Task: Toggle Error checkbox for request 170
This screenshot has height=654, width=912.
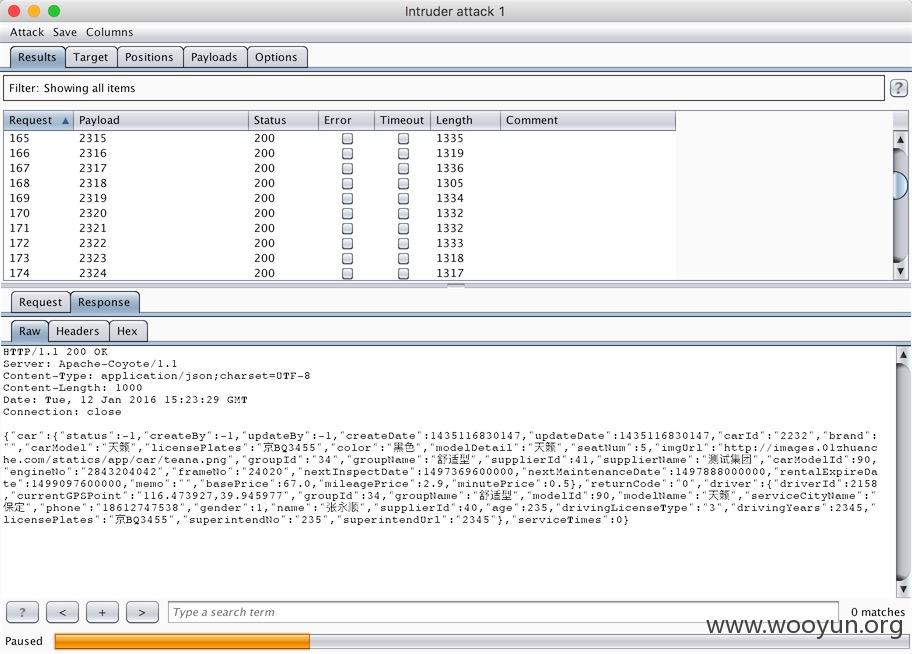Action: click(347, 214)
